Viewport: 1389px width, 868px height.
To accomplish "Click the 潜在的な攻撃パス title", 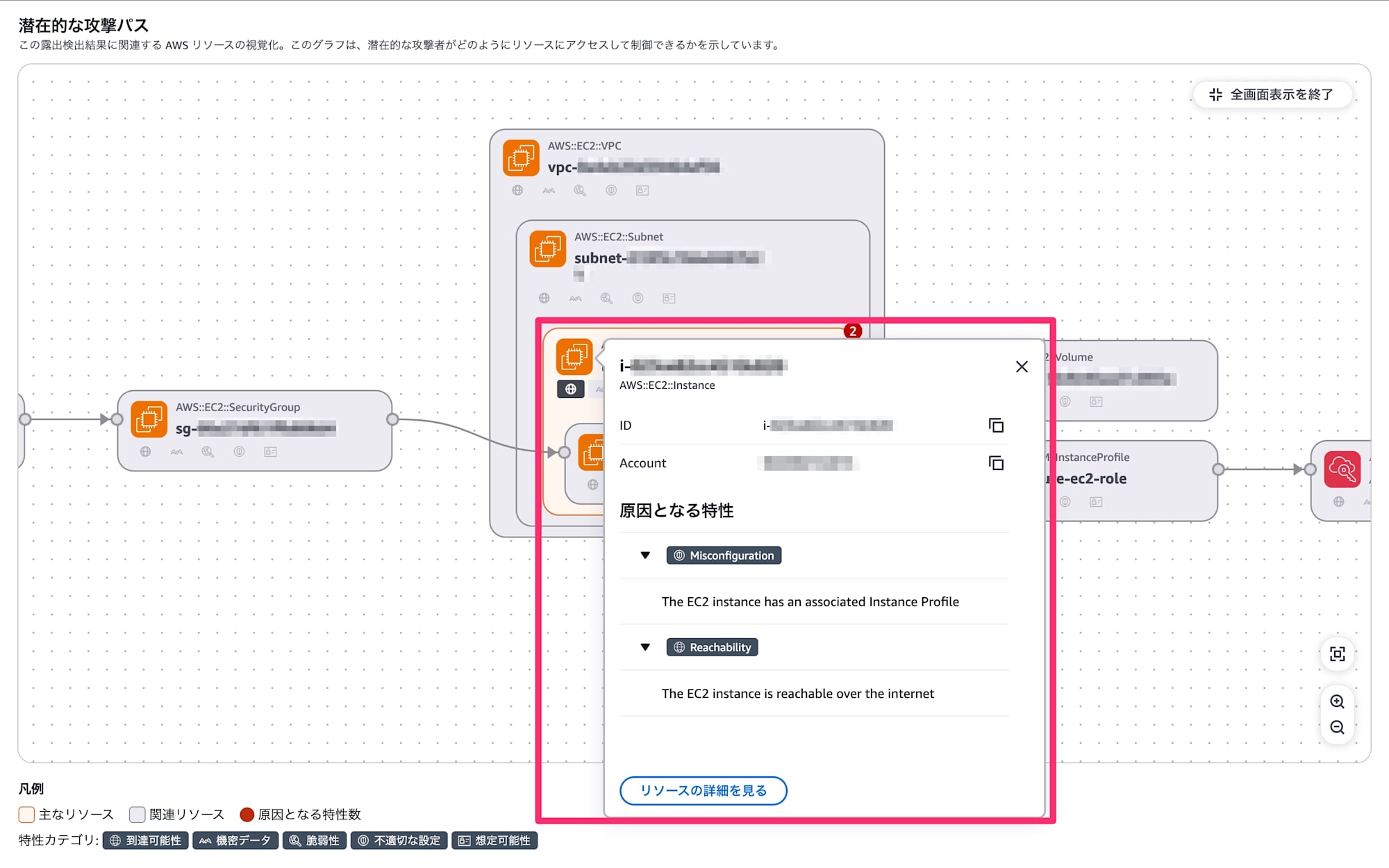I will [x=83, y=25].
